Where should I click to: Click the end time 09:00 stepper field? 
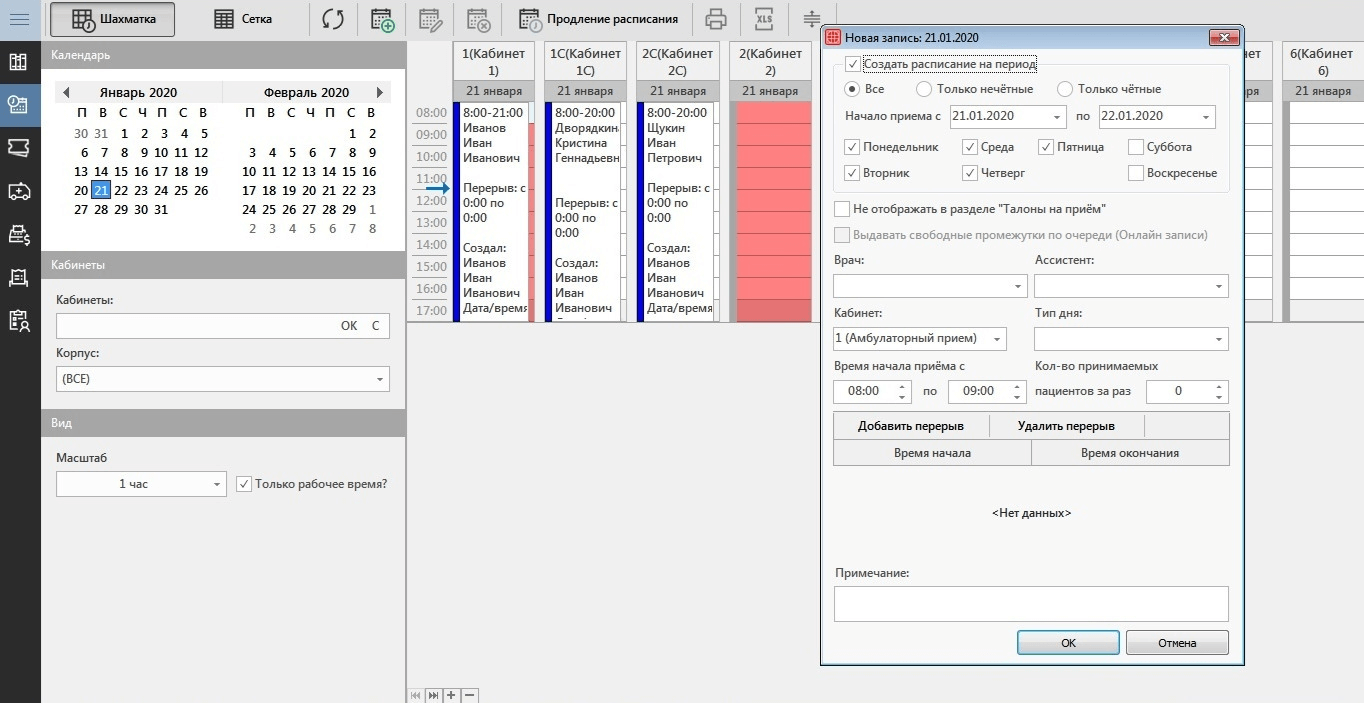point(987,391)
